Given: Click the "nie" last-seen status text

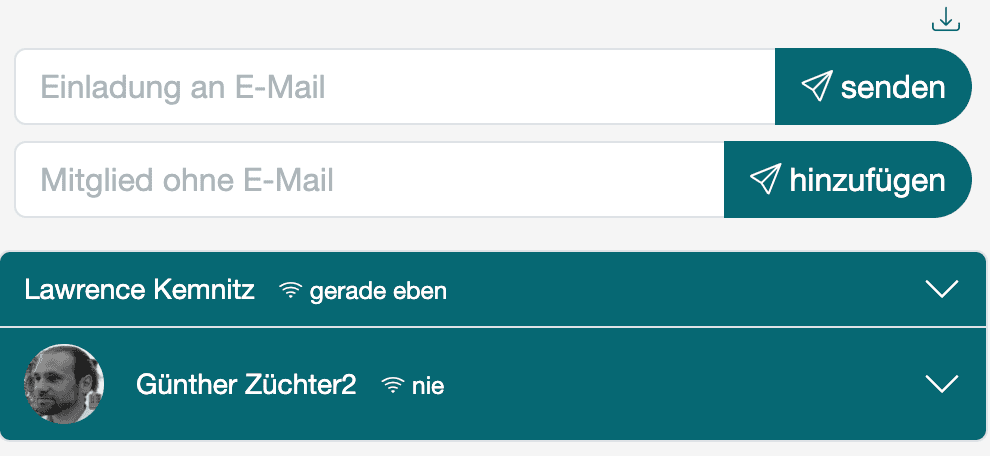Looking at the screenshot, I should pos(428,386).
